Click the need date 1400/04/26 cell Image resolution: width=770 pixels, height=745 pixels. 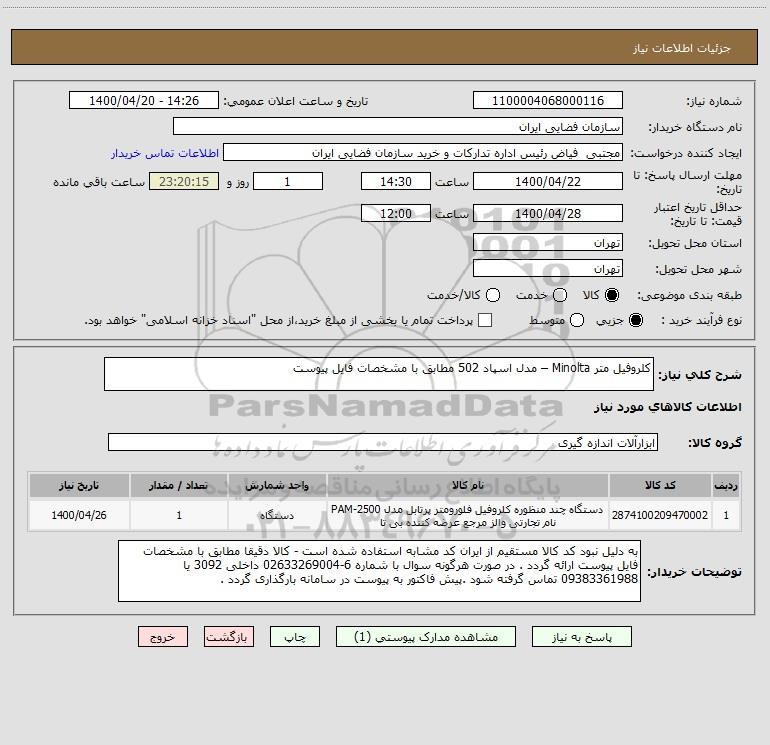(x=79, y=515)
